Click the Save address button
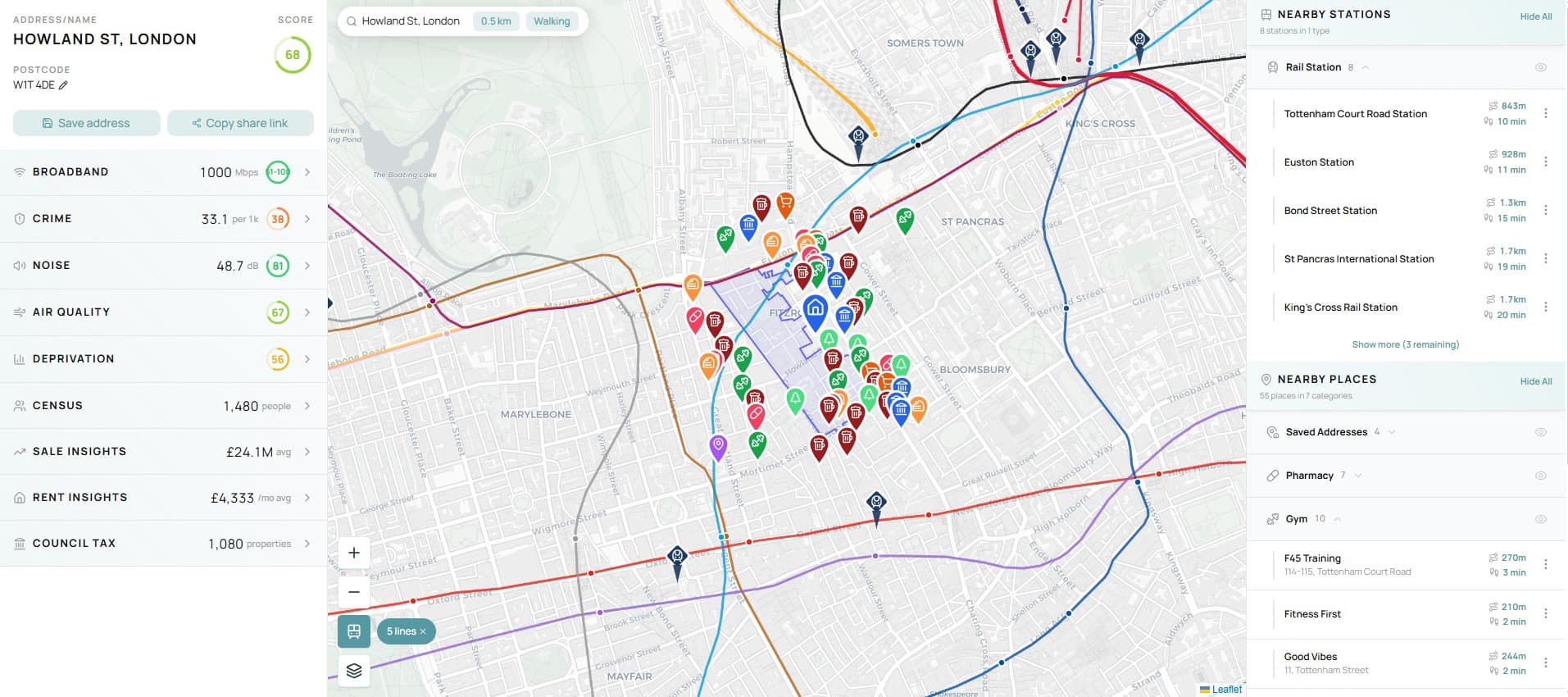1568x697 pixels. 87,123
